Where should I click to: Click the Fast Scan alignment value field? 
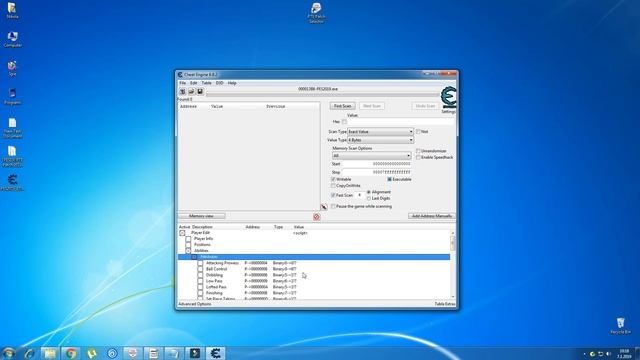pyautogui.click(x=359, y=195)
